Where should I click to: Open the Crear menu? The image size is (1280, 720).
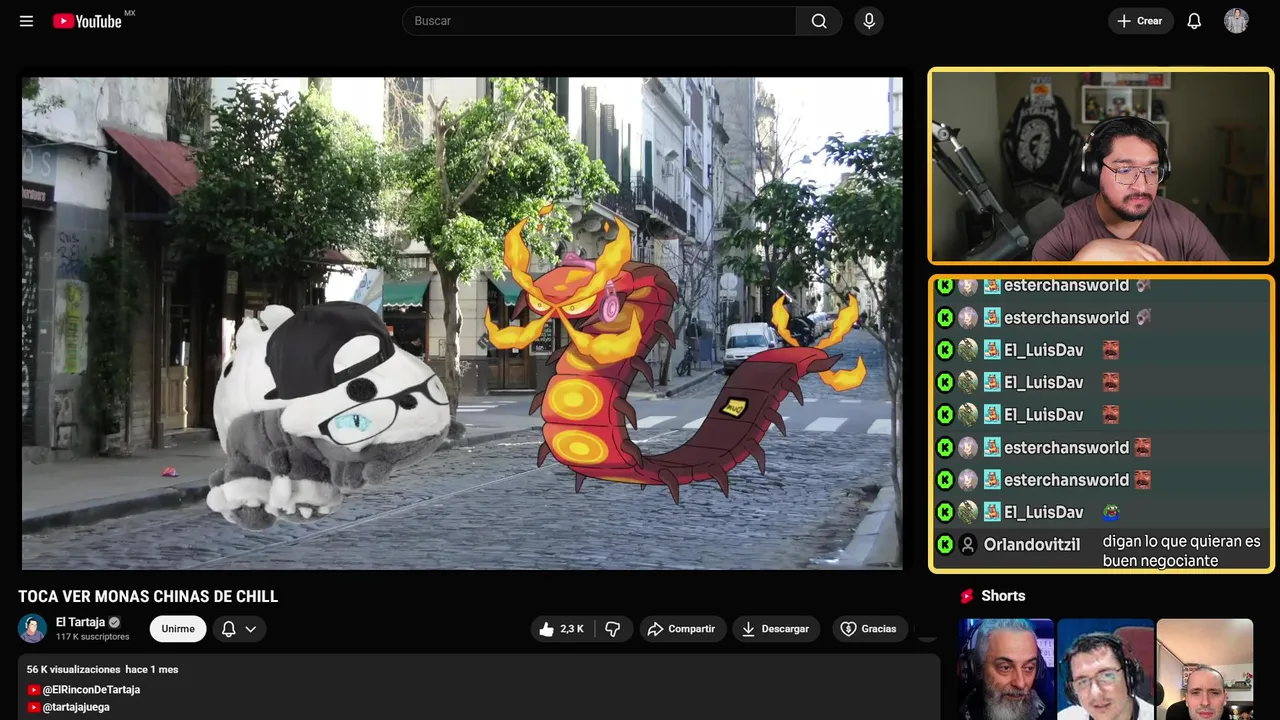(x=1140, y=21)
